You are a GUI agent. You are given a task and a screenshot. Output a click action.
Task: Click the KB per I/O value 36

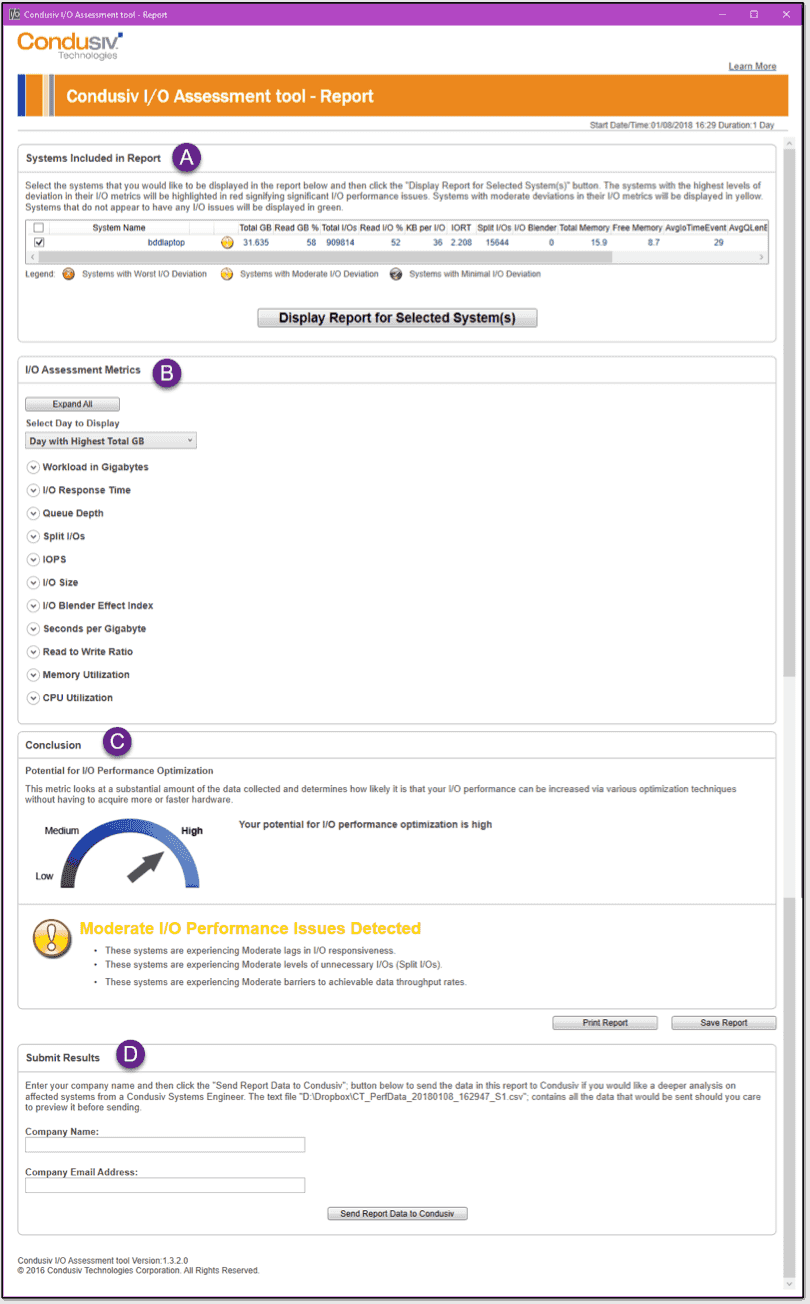(x=437, y=243)
